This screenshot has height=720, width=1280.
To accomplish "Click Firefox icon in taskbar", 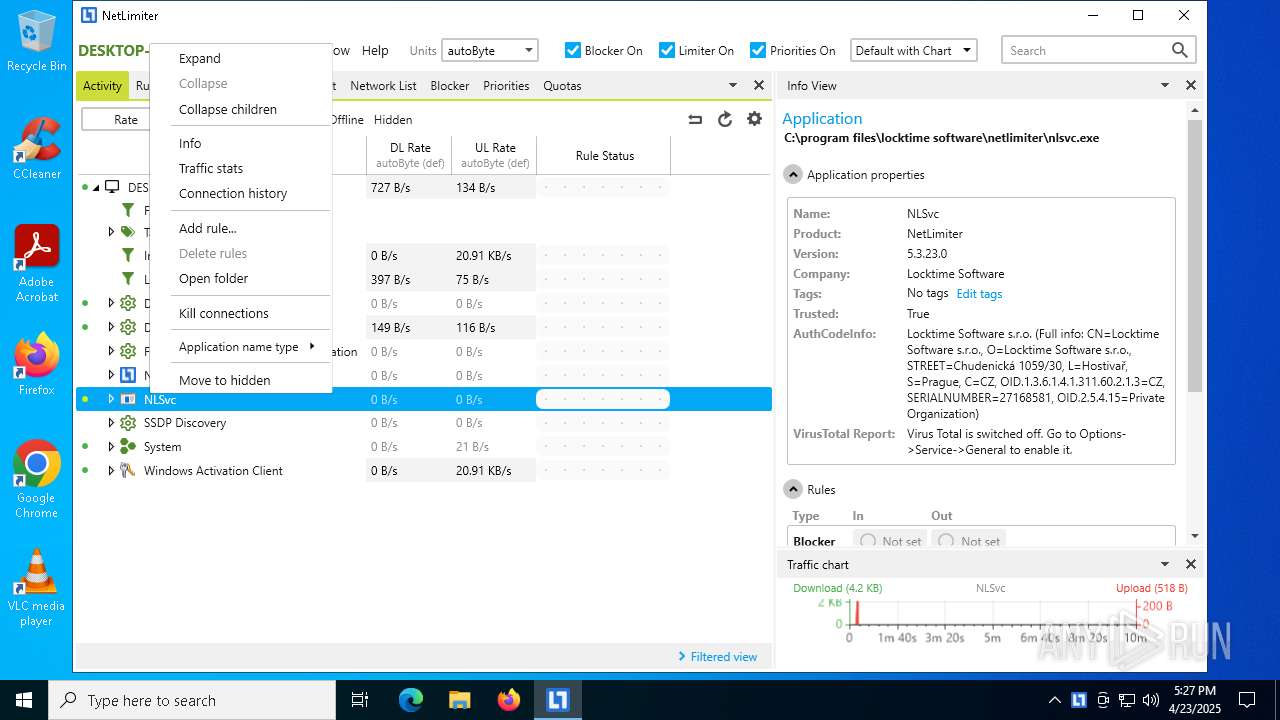I will point(509,700).
